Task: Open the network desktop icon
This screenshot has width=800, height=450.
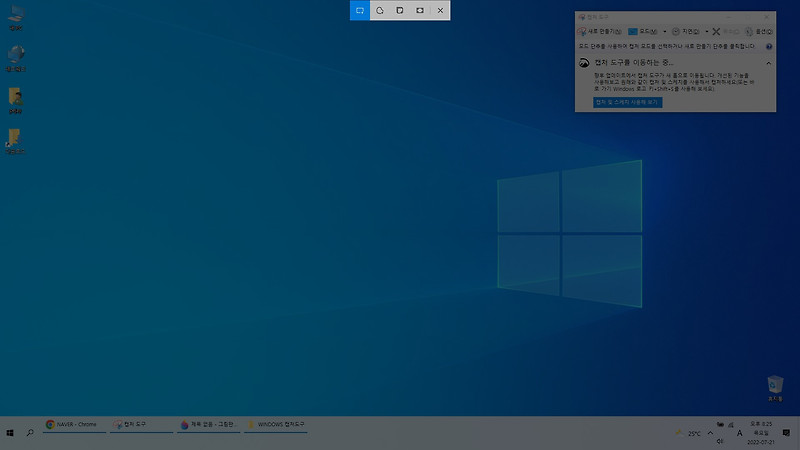Action: tap(15, 58)
